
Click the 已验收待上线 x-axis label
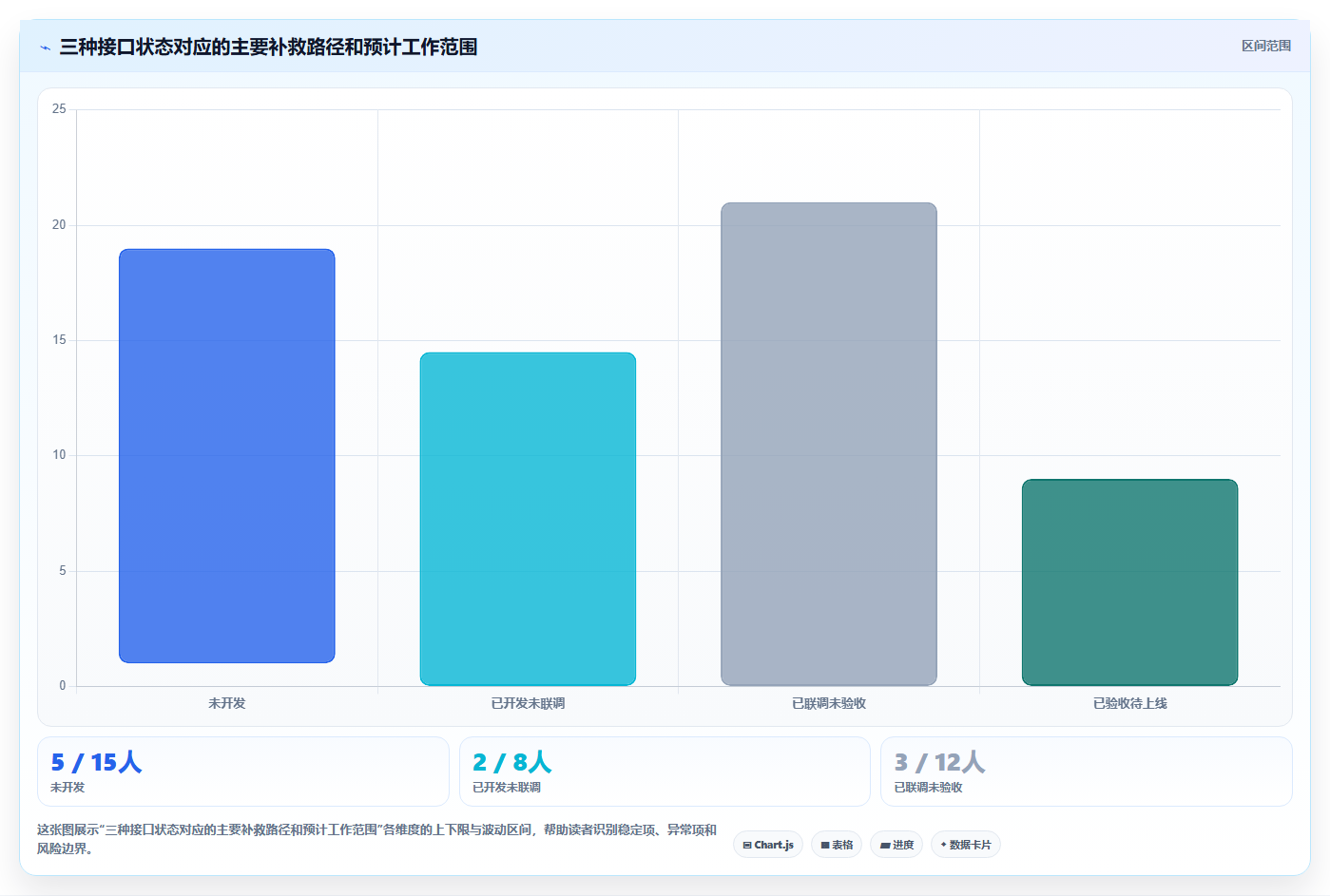1129,703
